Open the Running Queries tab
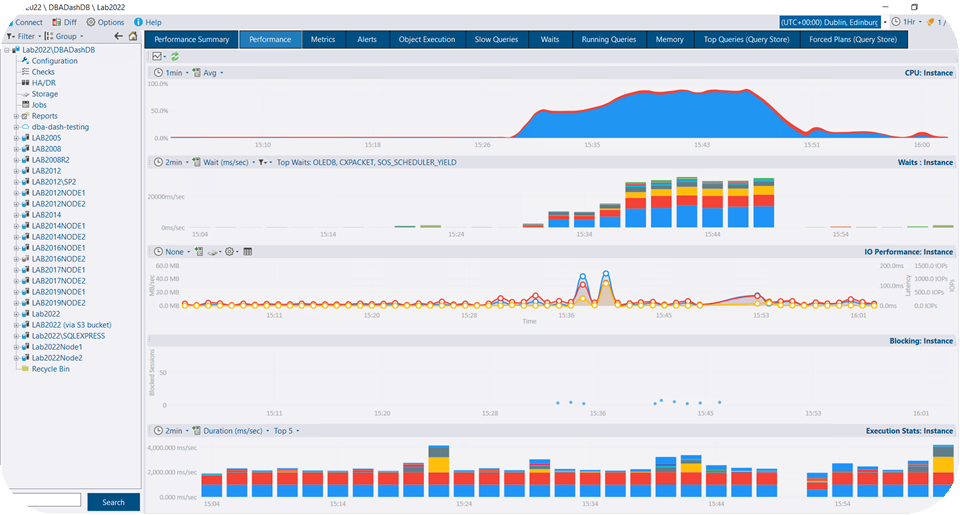960x515 pixels. tap(609, 39)
